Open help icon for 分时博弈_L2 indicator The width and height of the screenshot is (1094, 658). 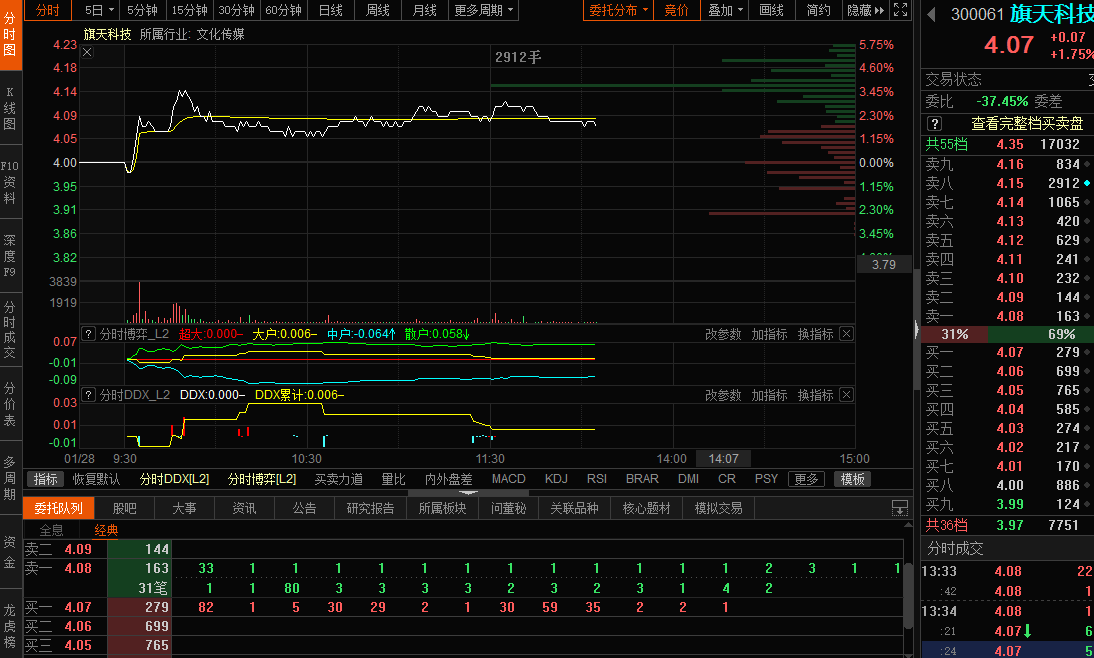click(88, 334)
